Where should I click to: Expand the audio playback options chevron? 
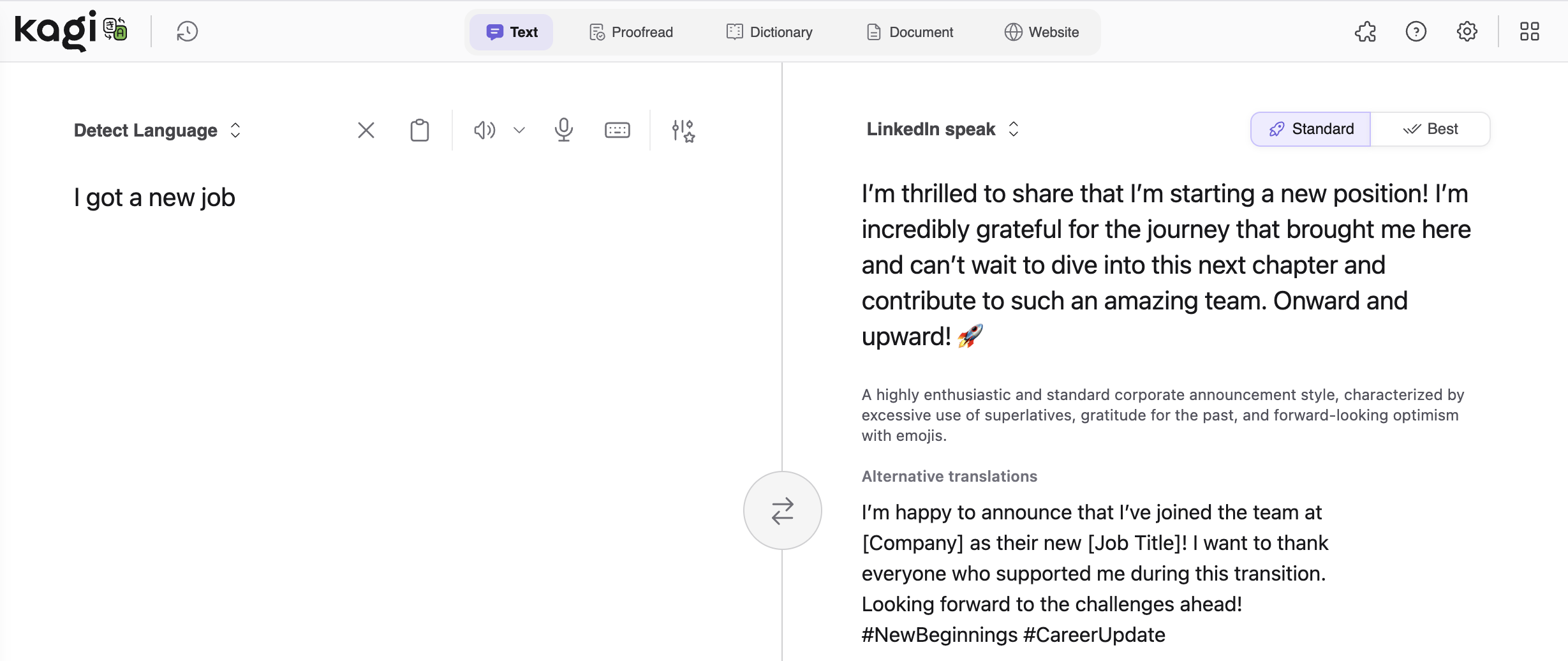[519, 130]
